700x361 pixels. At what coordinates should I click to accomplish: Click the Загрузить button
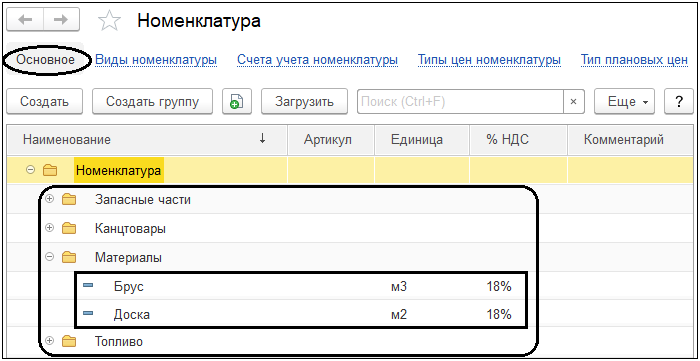[x=304, y=101]
